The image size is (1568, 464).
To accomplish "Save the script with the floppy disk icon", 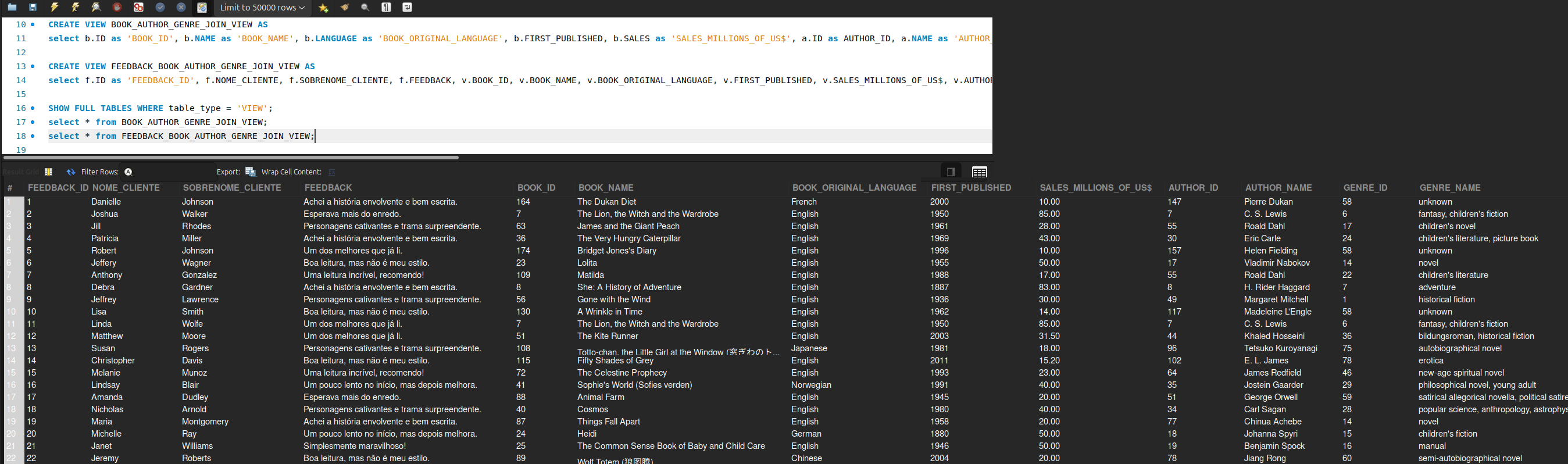I will tap(33, 8).
